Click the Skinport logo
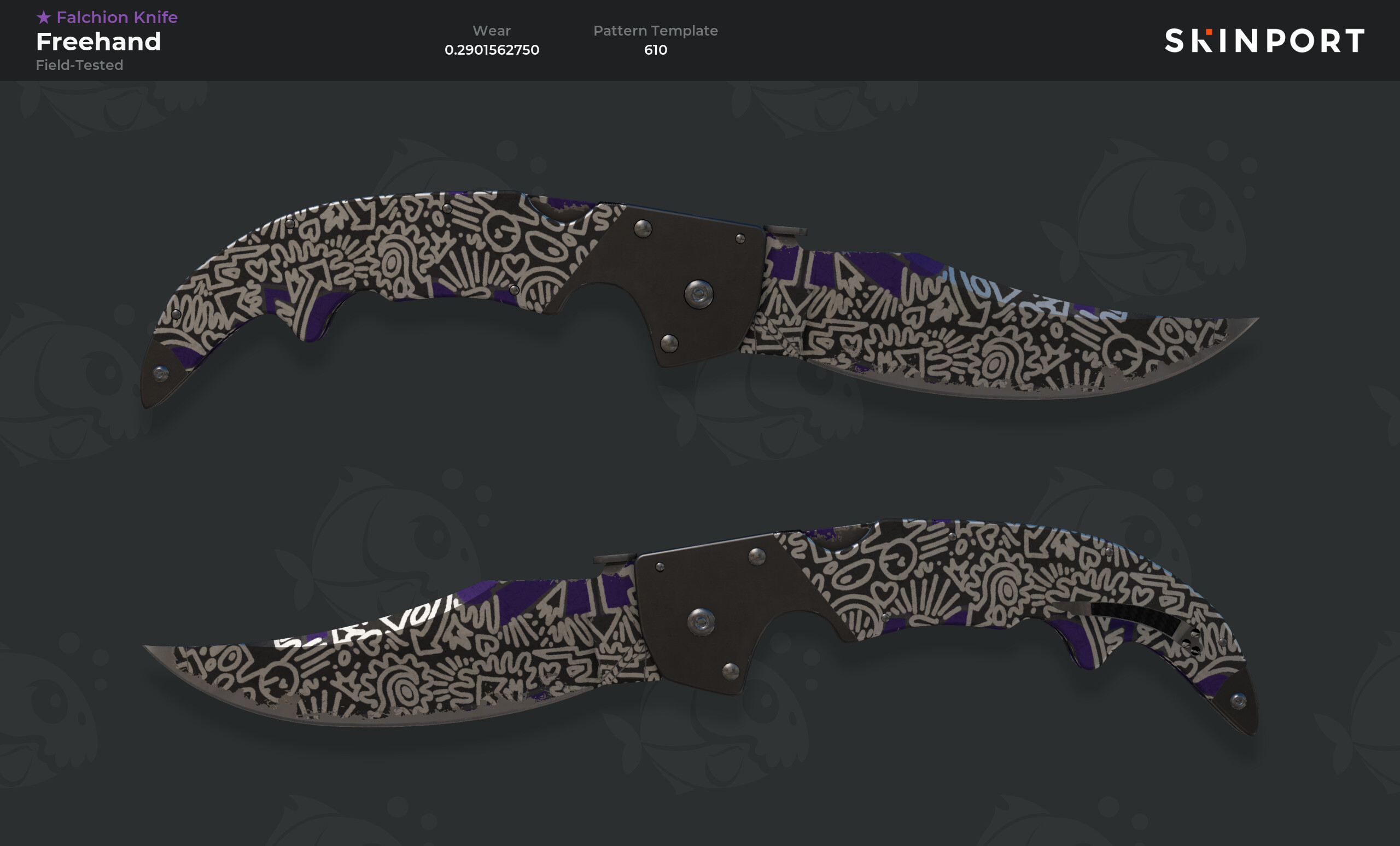 [x=1264, y=40]
